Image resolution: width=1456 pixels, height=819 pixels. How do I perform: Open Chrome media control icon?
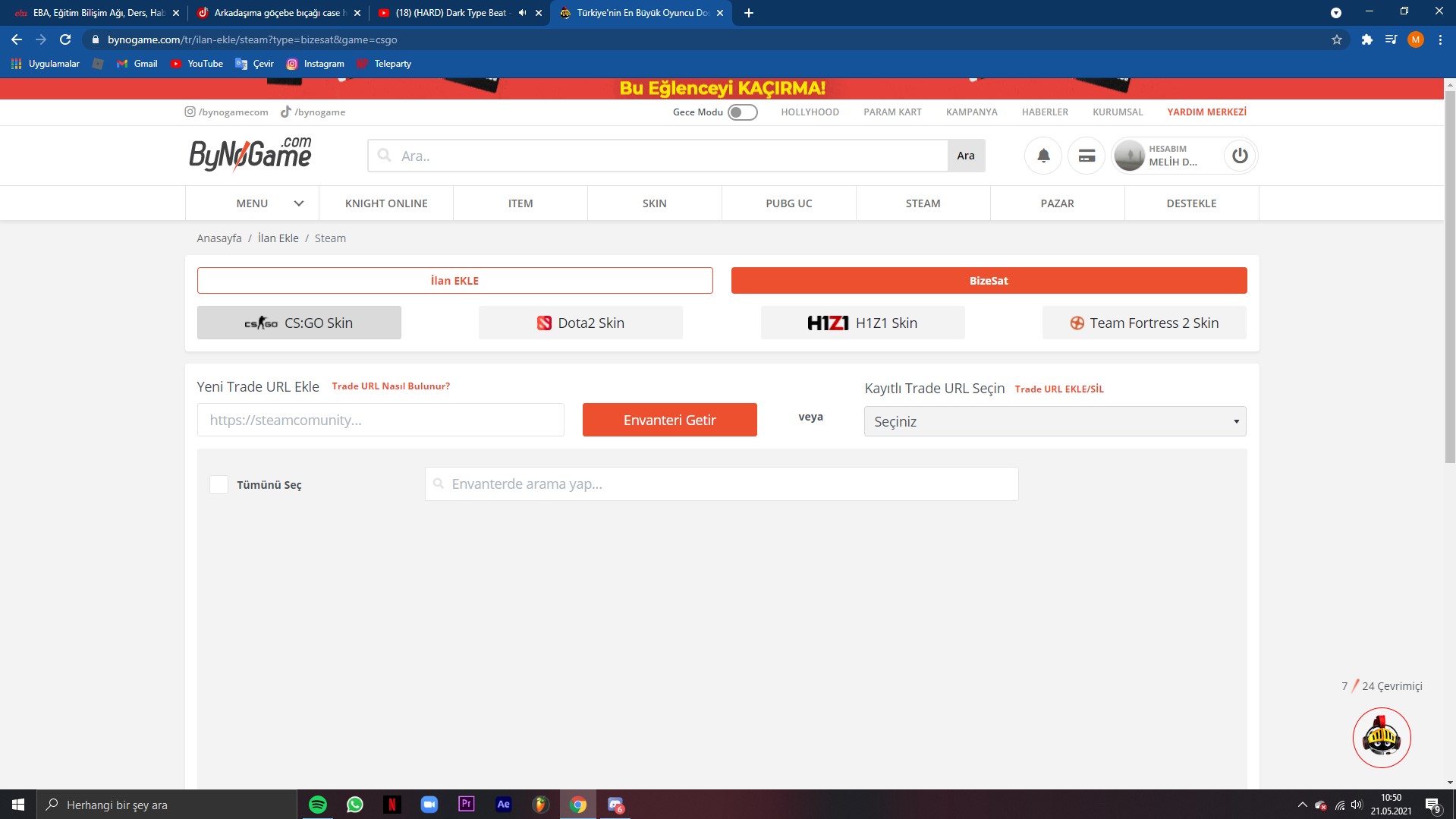tap(1391, 39)
